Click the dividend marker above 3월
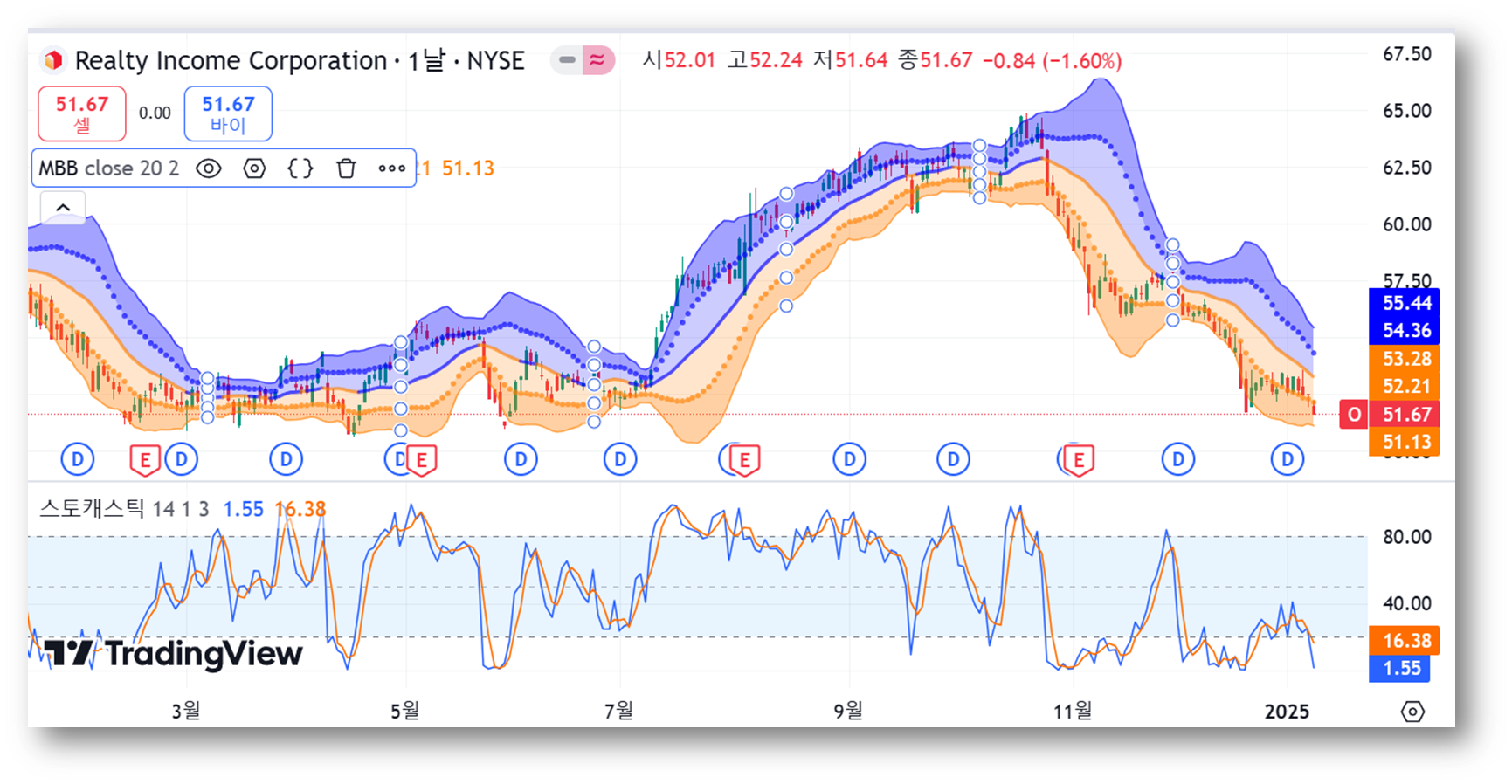Image resolution: width=1512 pixels, height=784 pixels. coord(182,459)
